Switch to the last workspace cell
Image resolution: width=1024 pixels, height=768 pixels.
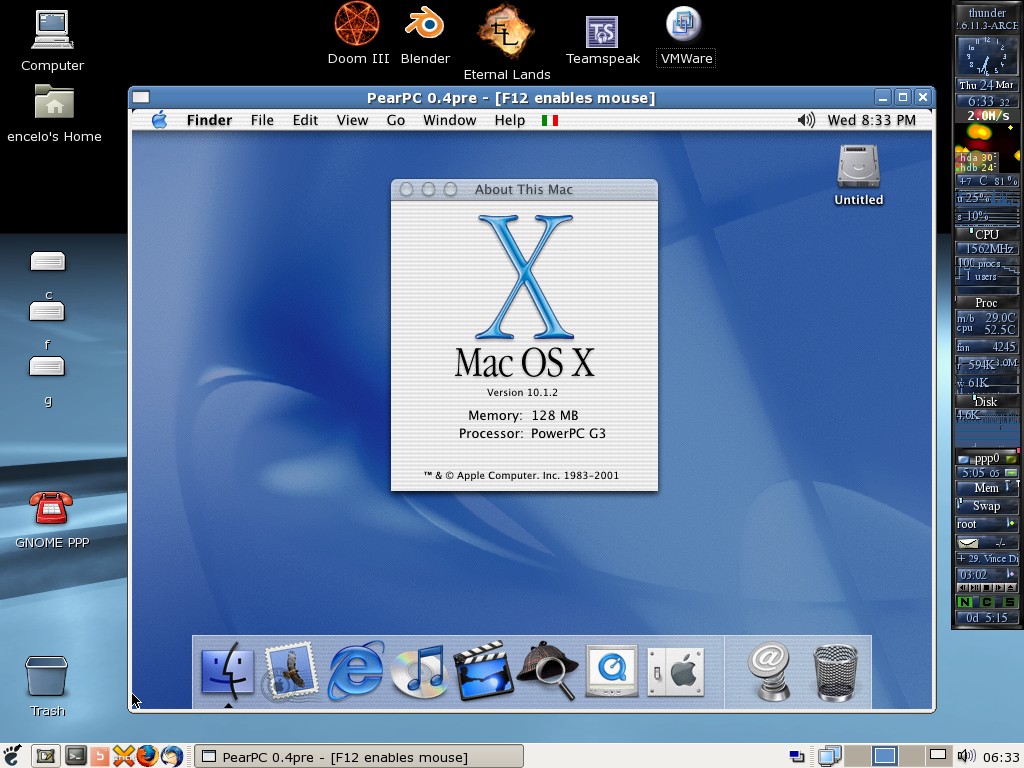coord(937,756)
